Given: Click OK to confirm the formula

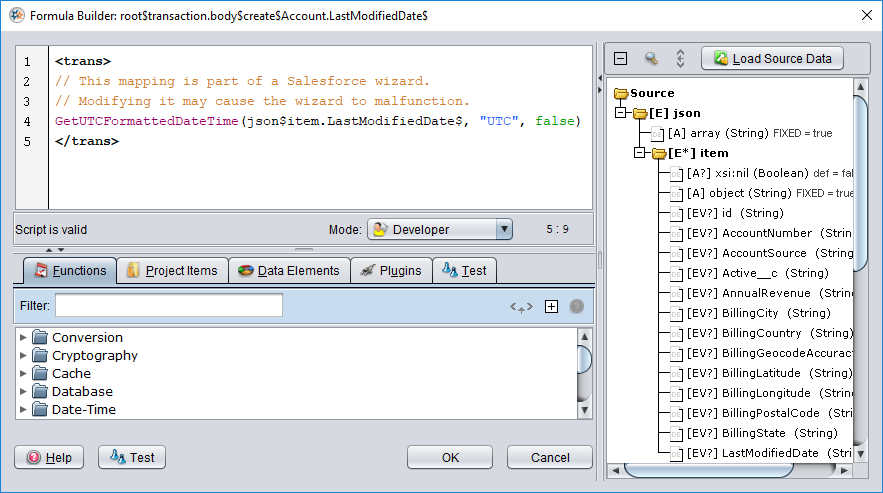Looking at the screenshot, I should (x=450, y=457).
